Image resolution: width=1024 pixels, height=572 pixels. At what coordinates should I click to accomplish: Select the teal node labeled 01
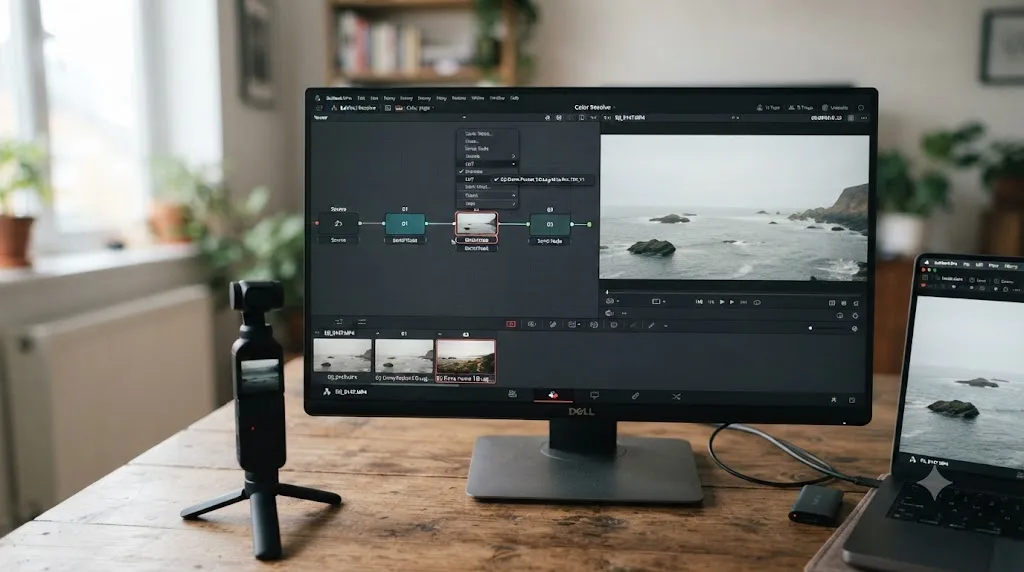[404, 224]
